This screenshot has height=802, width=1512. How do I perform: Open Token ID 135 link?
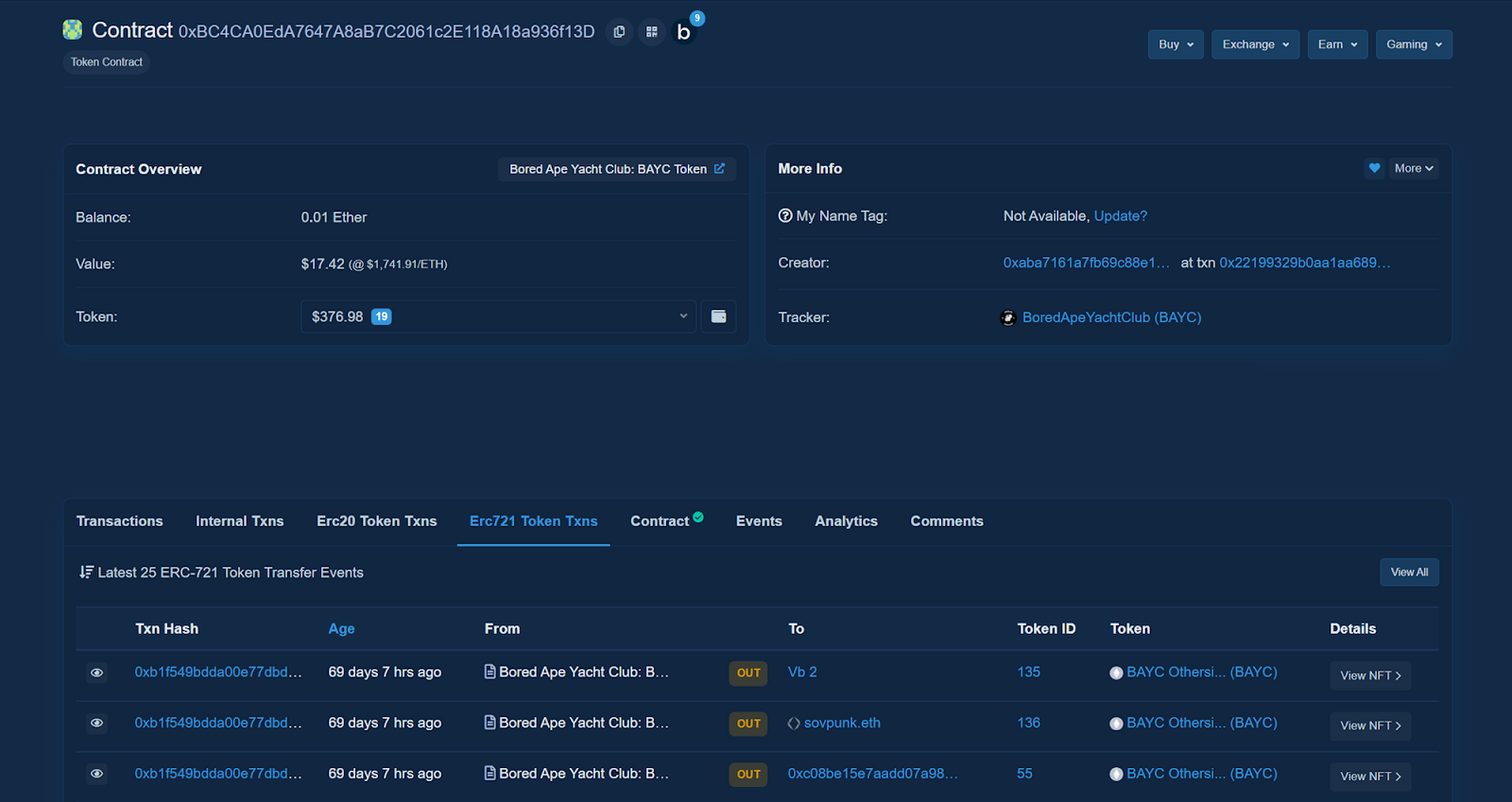click(x=1028, y=673)
